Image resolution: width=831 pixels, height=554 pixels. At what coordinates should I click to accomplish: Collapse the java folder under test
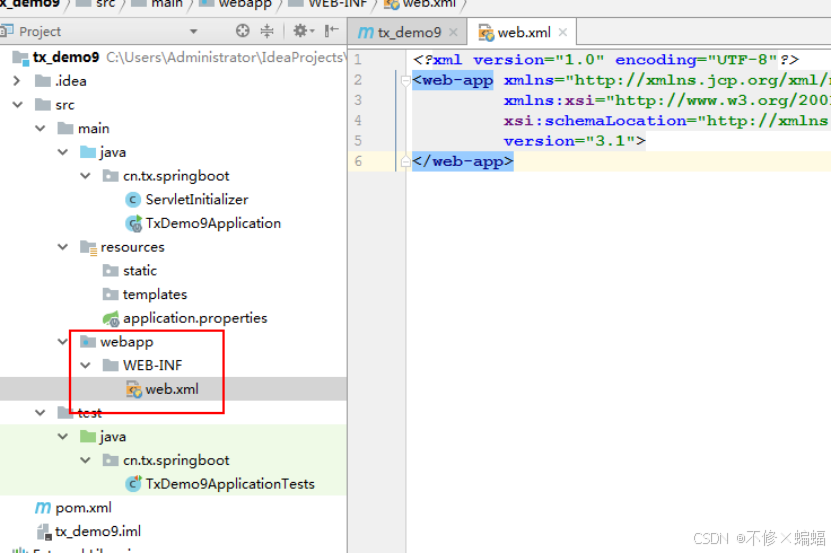tap(63, 436)
